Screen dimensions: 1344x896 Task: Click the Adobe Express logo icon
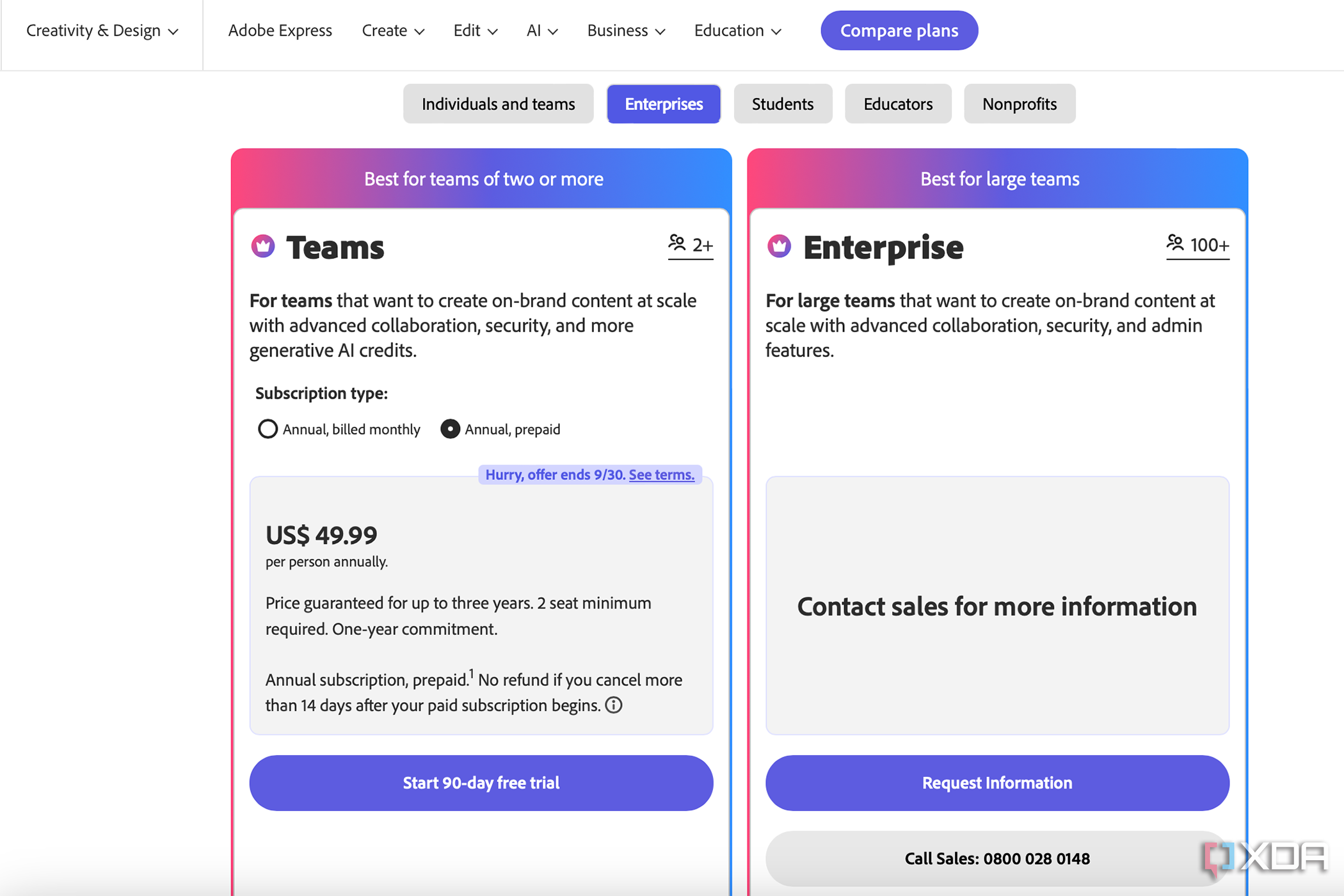(x=280, y=30)
